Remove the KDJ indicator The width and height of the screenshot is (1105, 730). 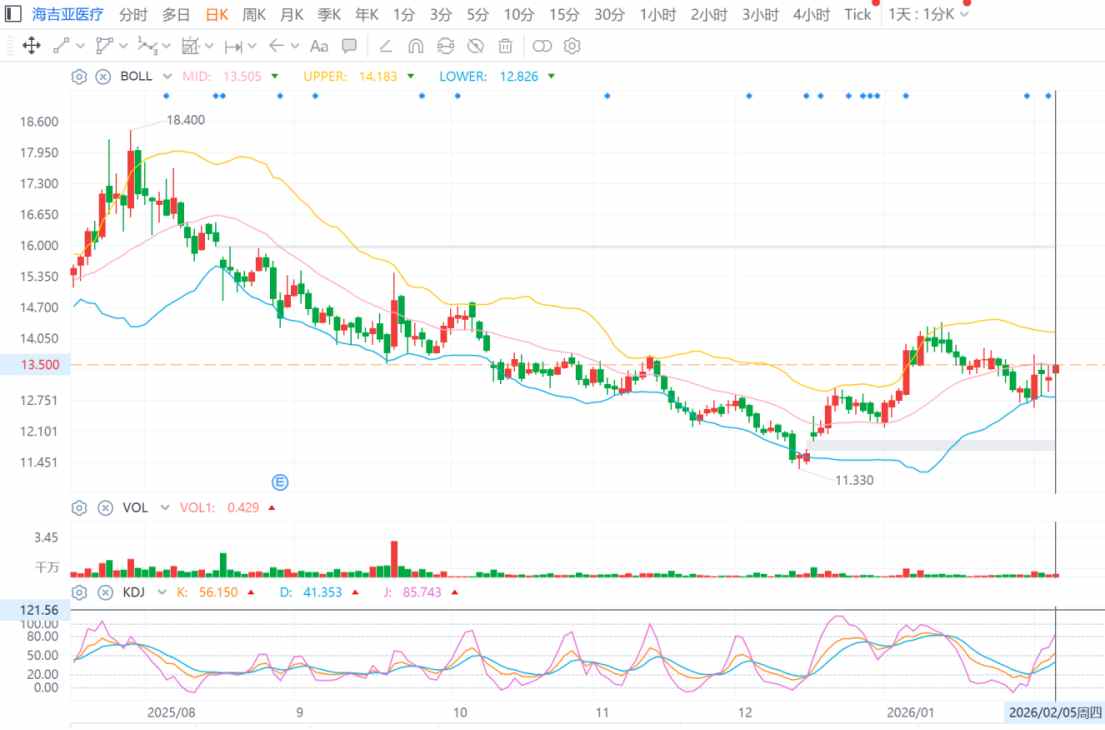point(102,592)
